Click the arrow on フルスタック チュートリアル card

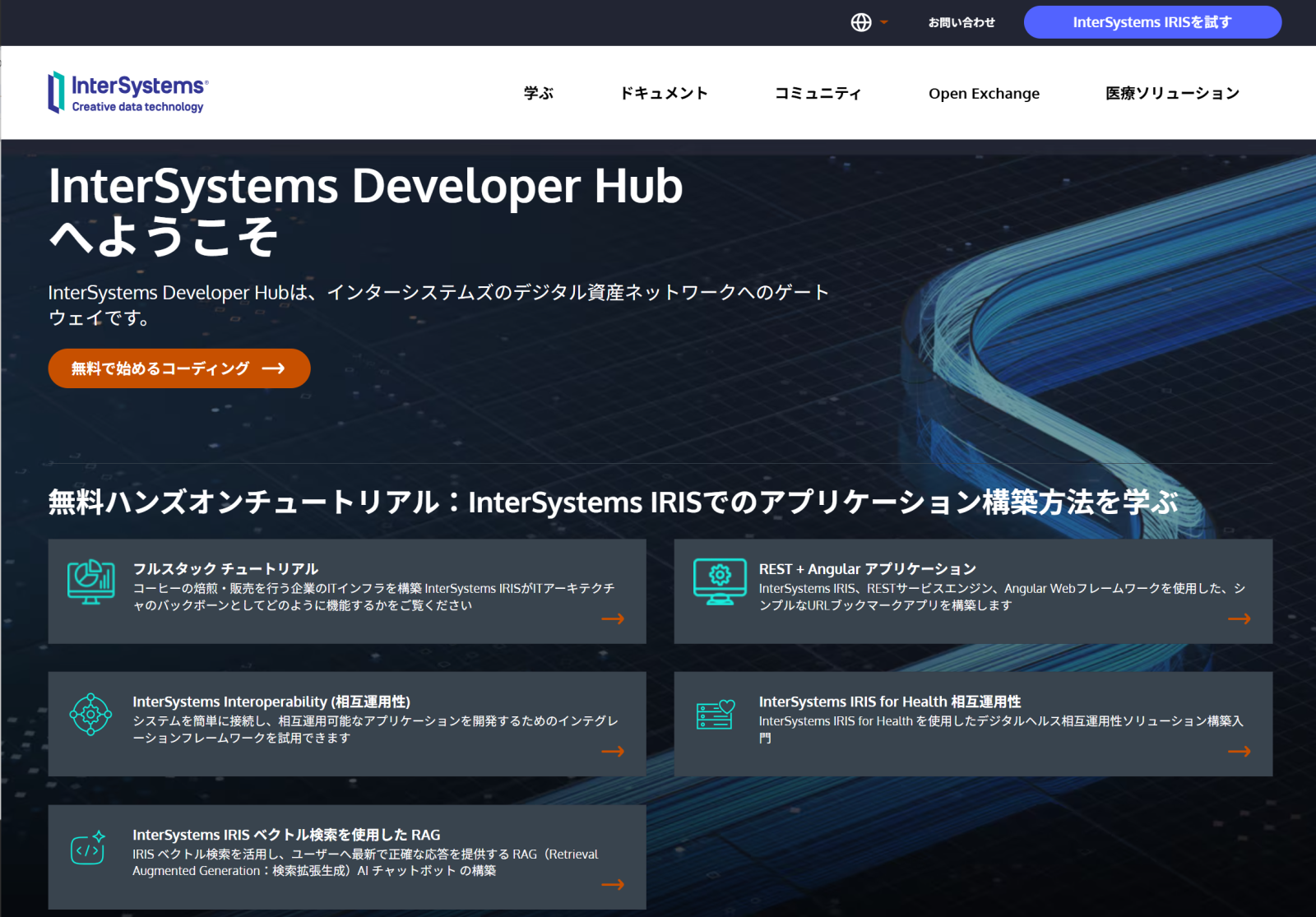(613, 618)
